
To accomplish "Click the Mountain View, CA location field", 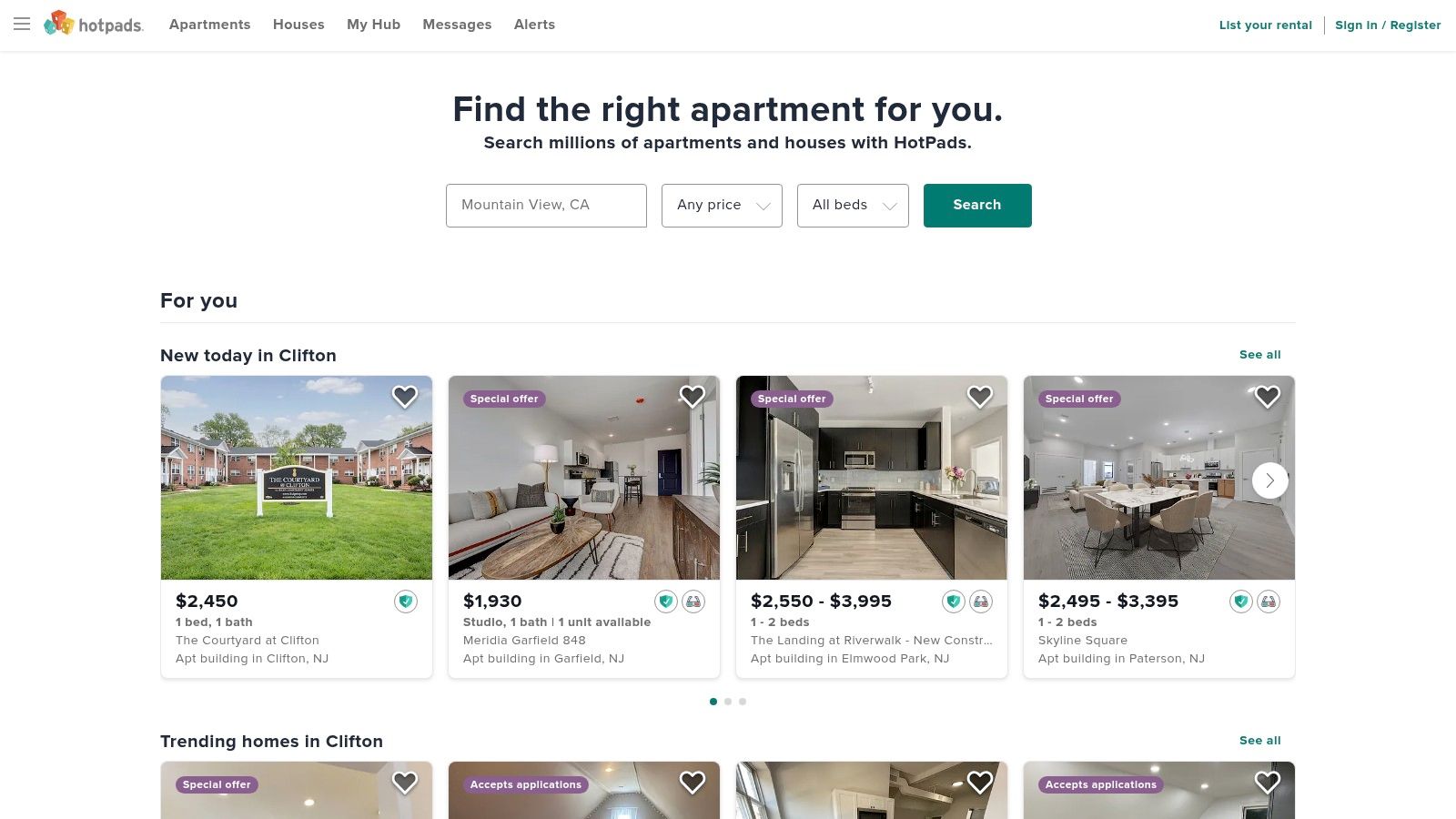I will (x=546, y=206).
